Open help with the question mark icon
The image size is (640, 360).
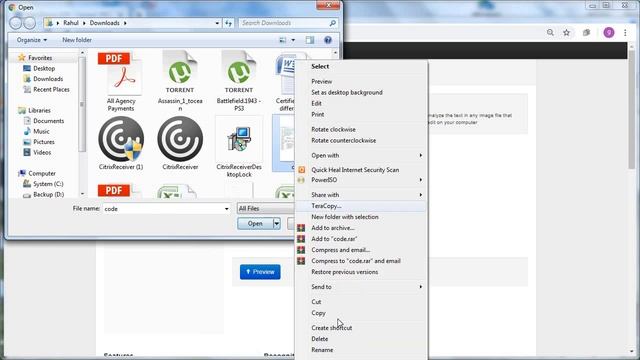click(328, 40)
